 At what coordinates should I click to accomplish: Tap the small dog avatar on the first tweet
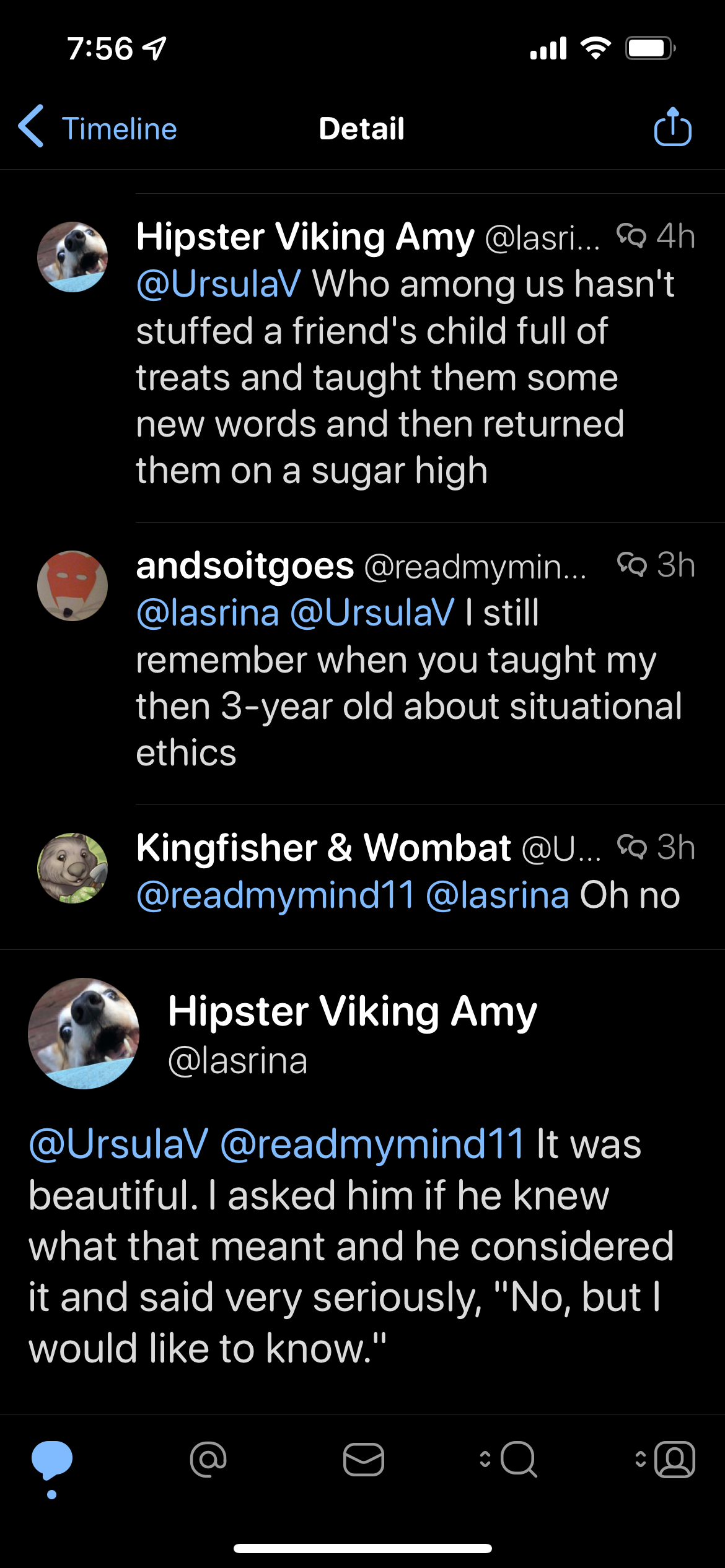(x=72, y=257)
